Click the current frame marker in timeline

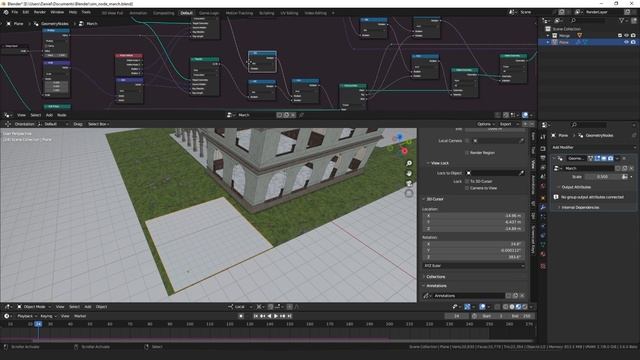pos(38,324)
